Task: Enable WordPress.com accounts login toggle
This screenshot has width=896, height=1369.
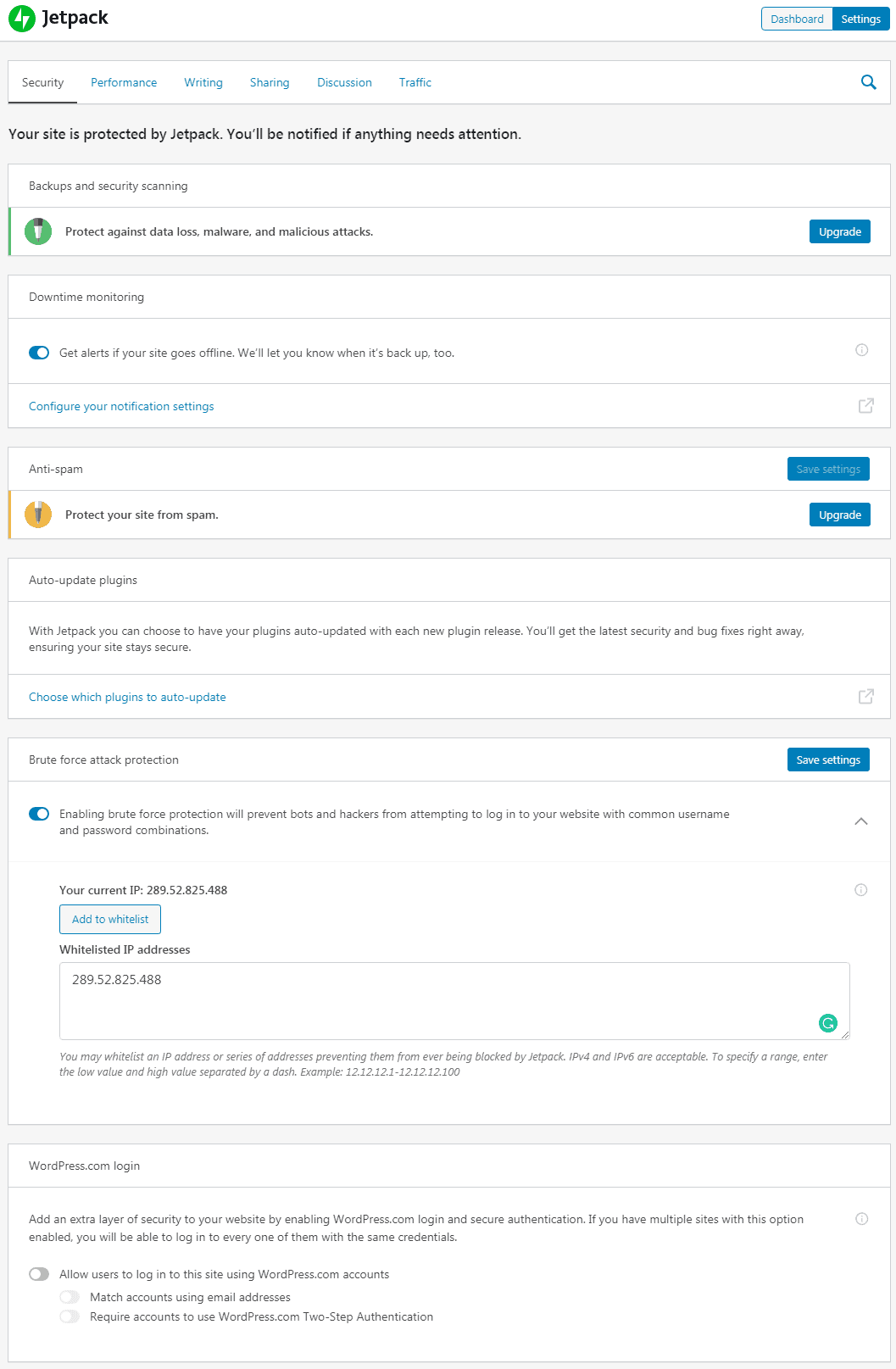Action: [x=39, y=1274]
